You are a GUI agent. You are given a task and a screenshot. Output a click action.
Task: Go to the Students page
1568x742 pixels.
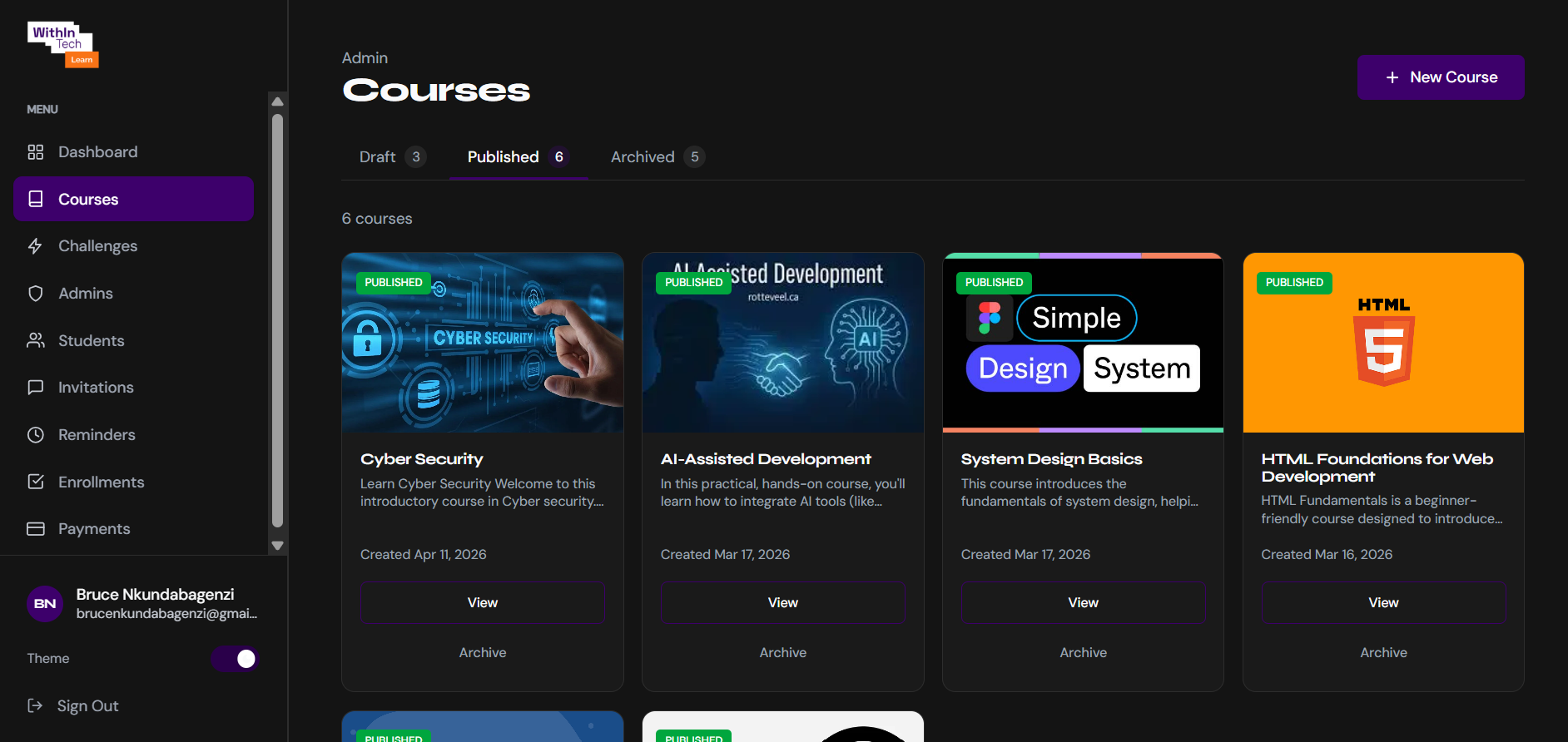point(133,340)
